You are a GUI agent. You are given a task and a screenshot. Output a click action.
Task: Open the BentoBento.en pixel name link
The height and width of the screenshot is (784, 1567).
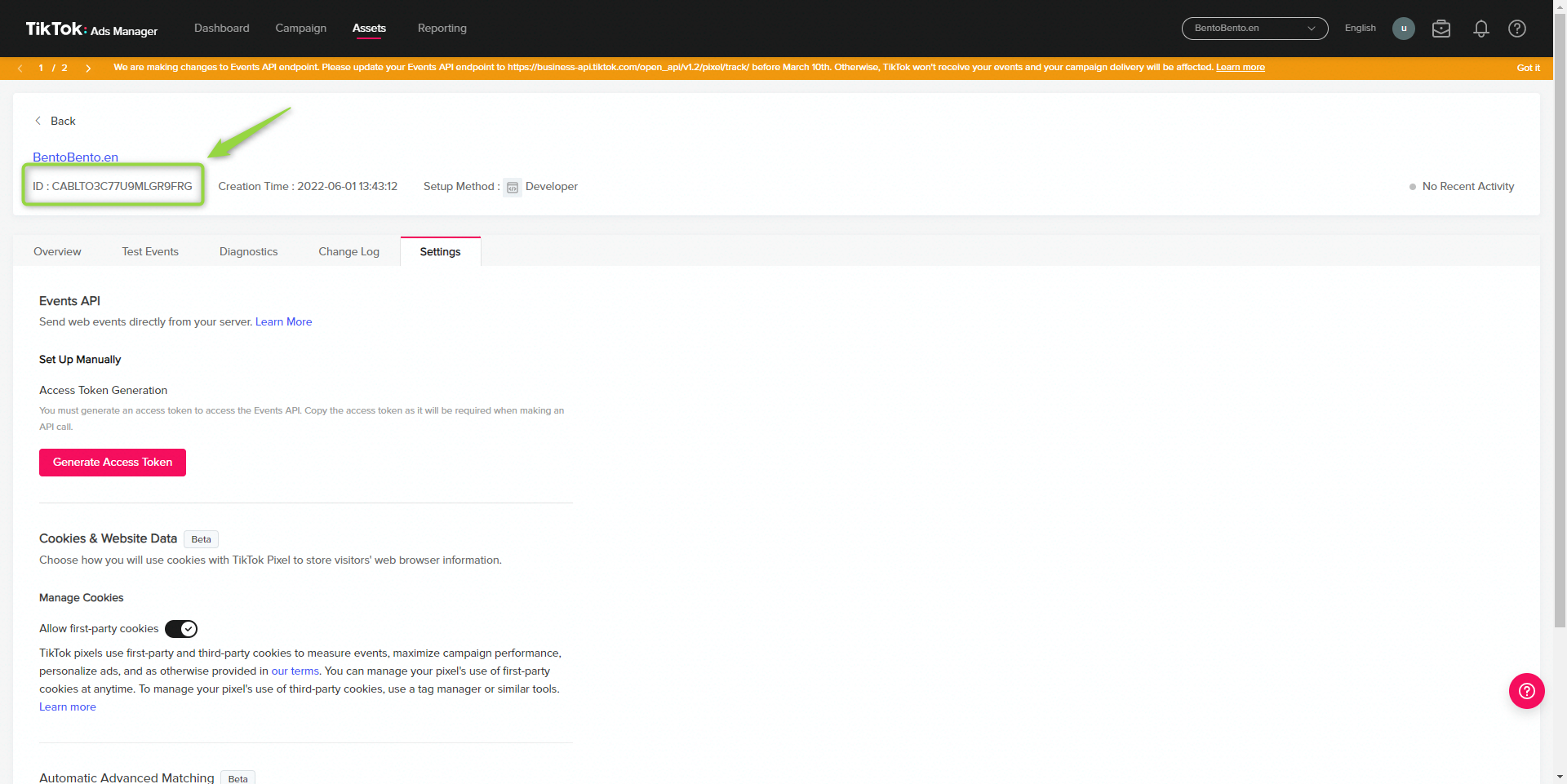pyautogui.click(x=75, y=157)
